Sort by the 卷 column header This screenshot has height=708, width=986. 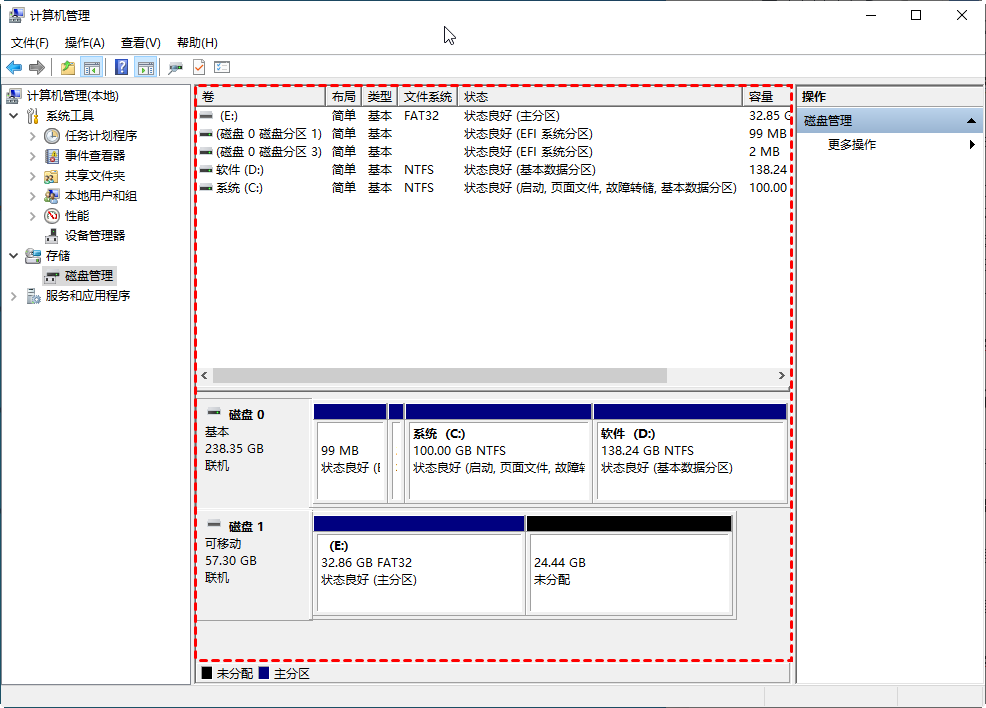(x=261, y=97)
